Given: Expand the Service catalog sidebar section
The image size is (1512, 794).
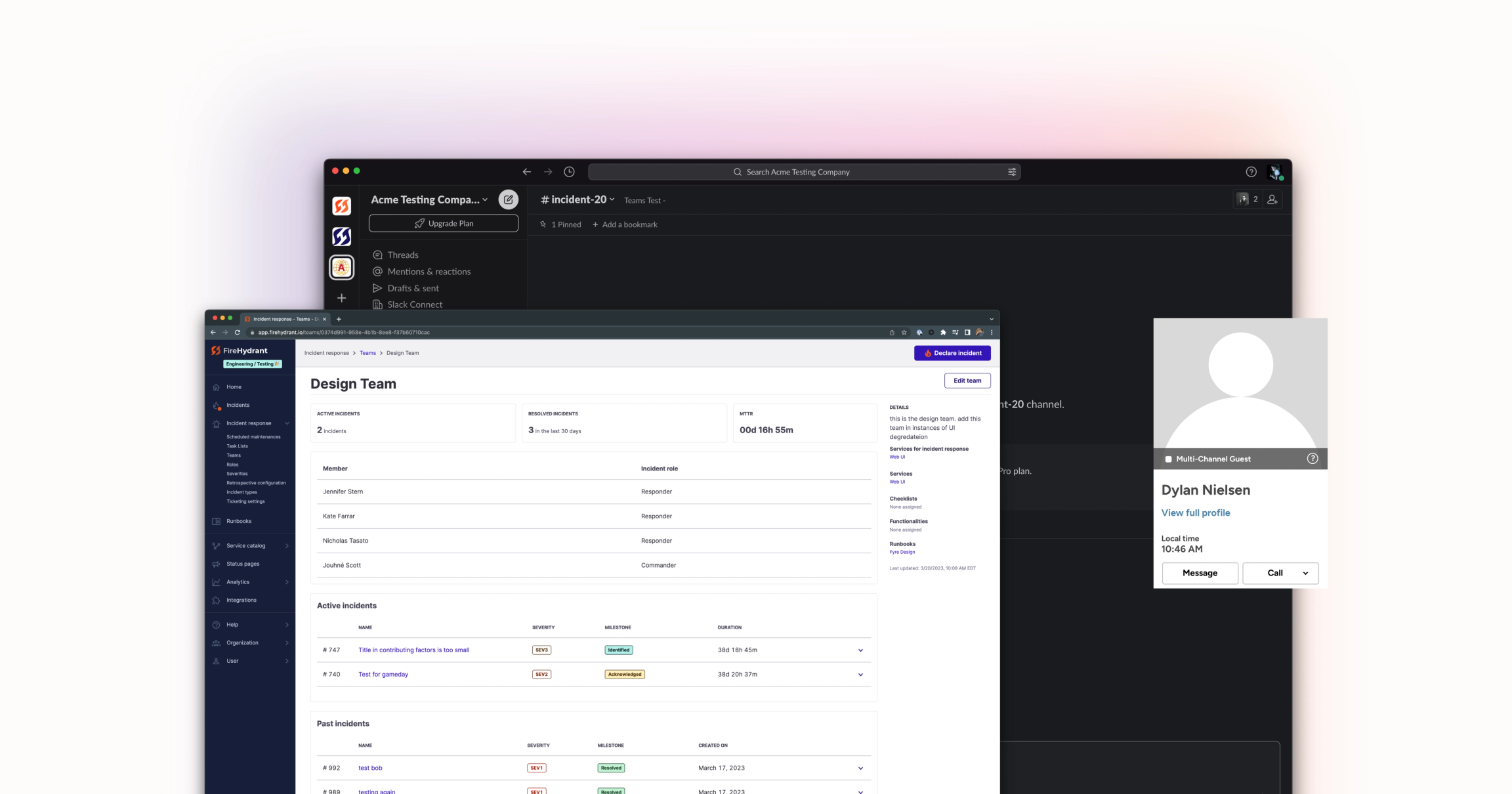Looking at the screenshot, I should [287, 546].
